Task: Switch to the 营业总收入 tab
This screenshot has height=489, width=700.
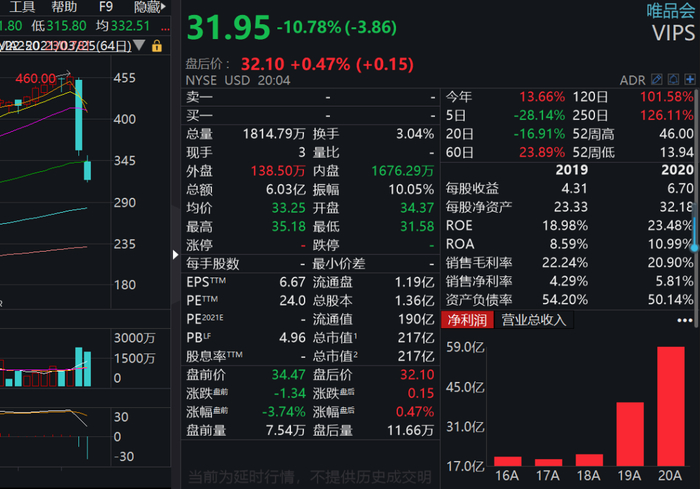Action: click(x=534, y=320)
